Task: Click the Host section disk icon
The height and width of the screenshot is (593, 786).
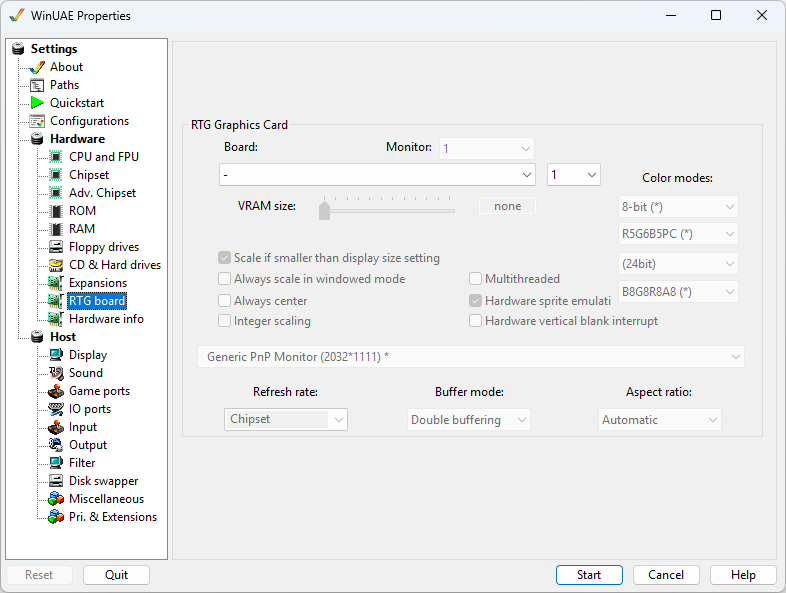Action: 37,337
